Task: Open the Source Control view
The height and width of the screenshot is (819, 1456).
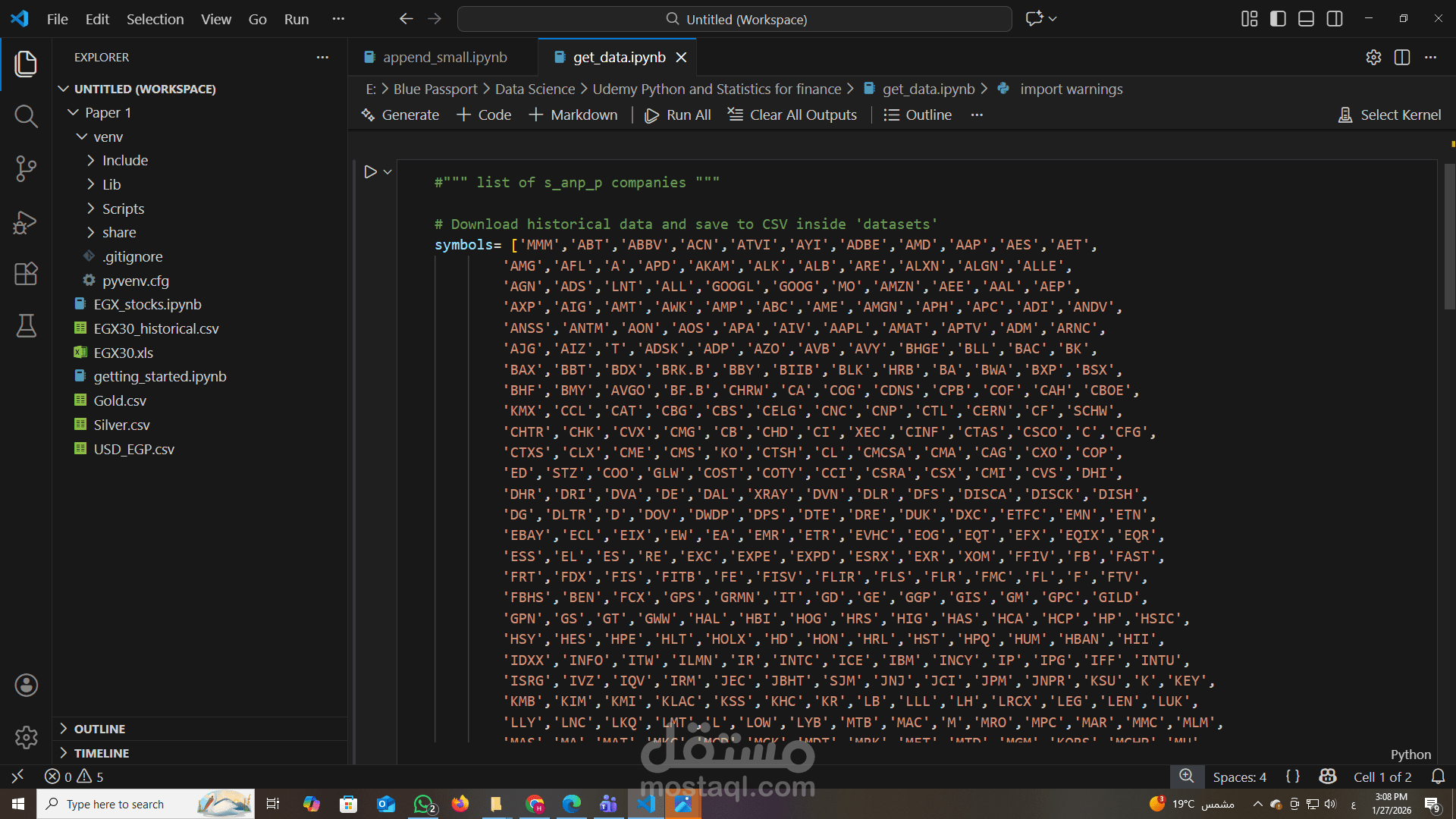Action: point(26,168)
